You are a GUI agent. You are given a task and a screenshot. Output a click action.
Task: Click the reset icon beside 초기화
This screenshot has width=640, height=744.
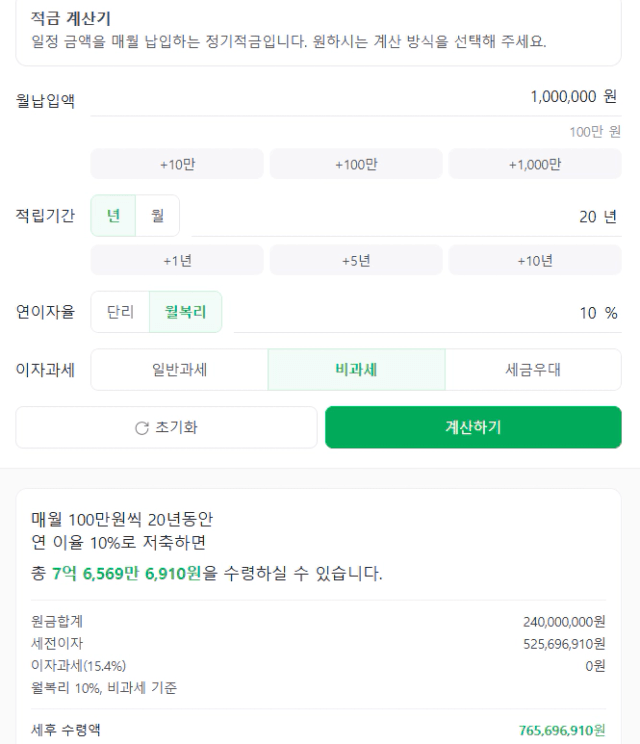(x=141, y=428)
